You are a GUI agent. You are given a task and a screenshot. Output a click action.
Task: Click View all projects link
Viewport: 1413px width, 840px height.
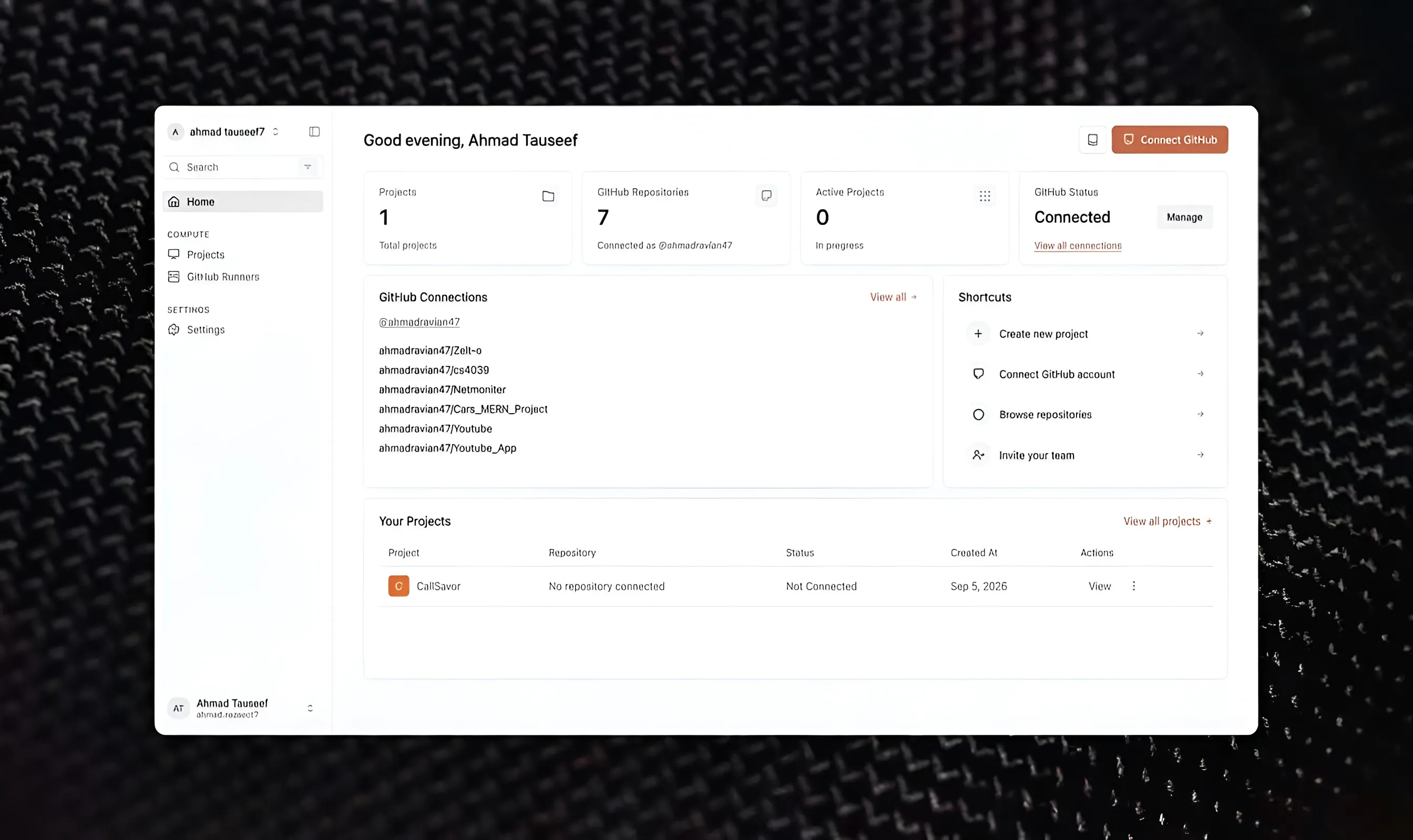1168,521
